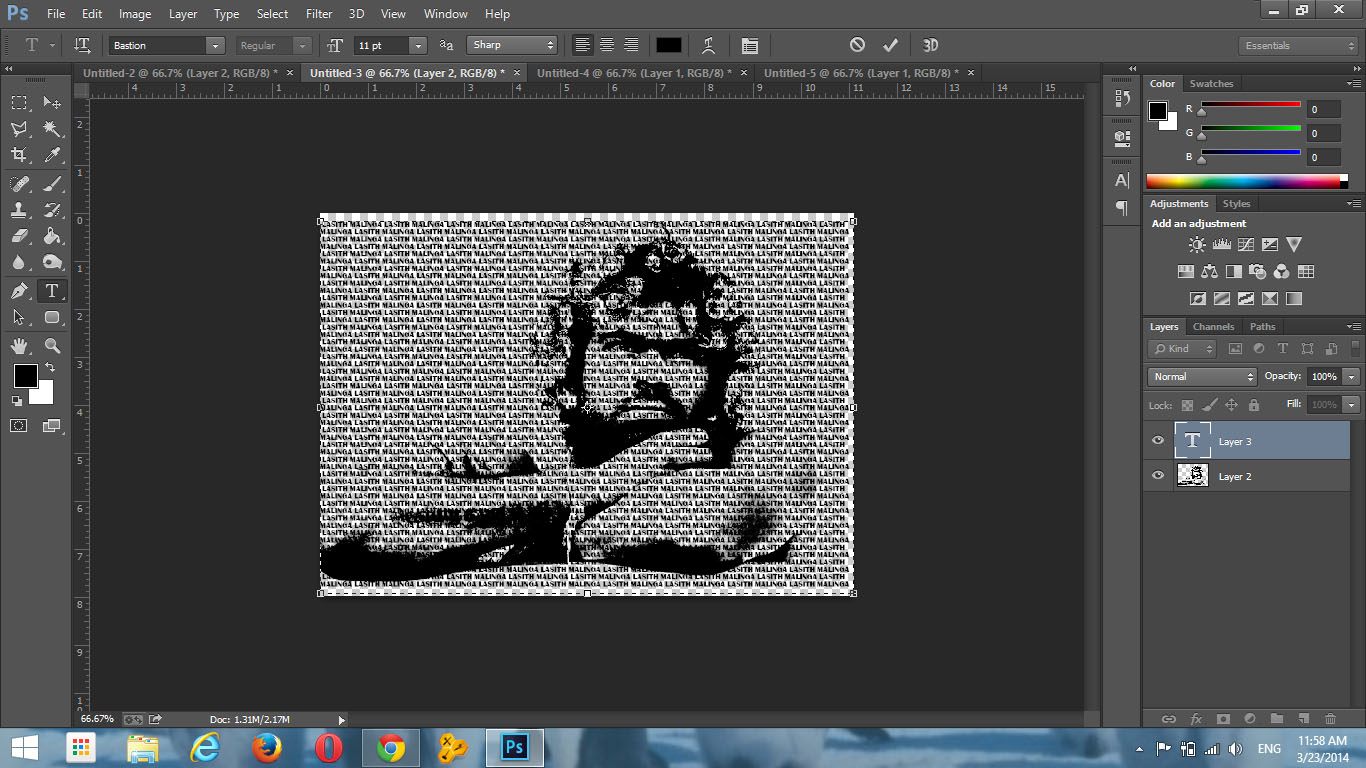Center align the text
Screen dimensions: 1366x768
[606, 45]
